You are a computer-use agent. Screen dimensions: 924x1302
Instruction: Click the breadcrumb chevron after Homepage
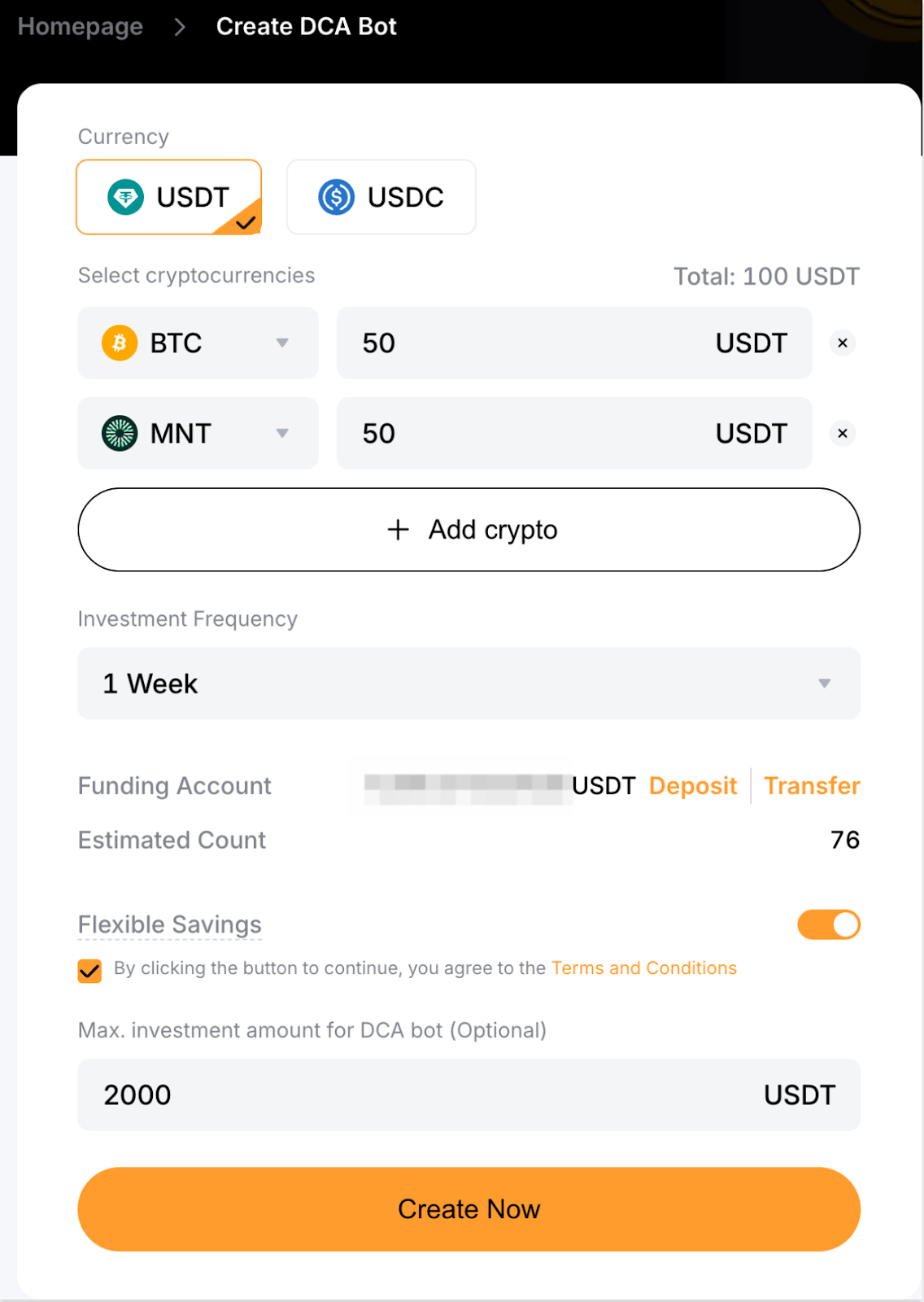(x=180, y=27)
